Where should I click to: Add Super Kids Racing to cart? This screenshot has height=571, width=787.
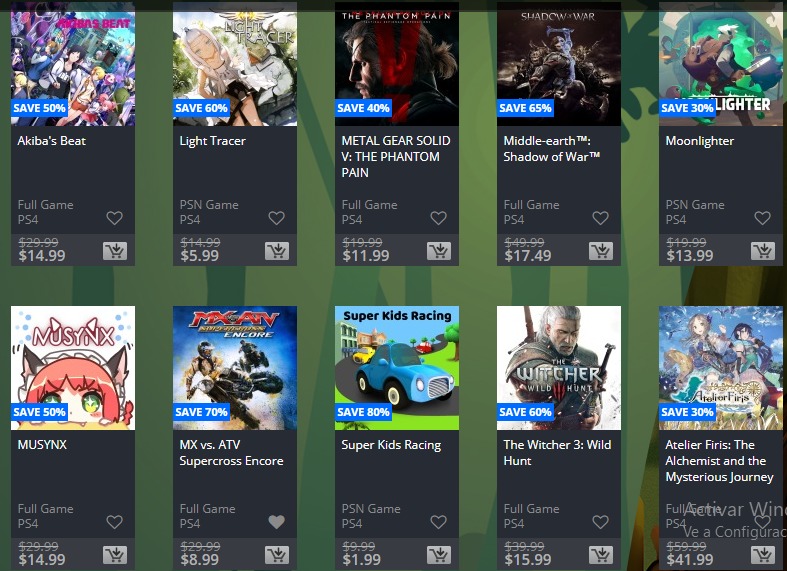coord(439,554)
